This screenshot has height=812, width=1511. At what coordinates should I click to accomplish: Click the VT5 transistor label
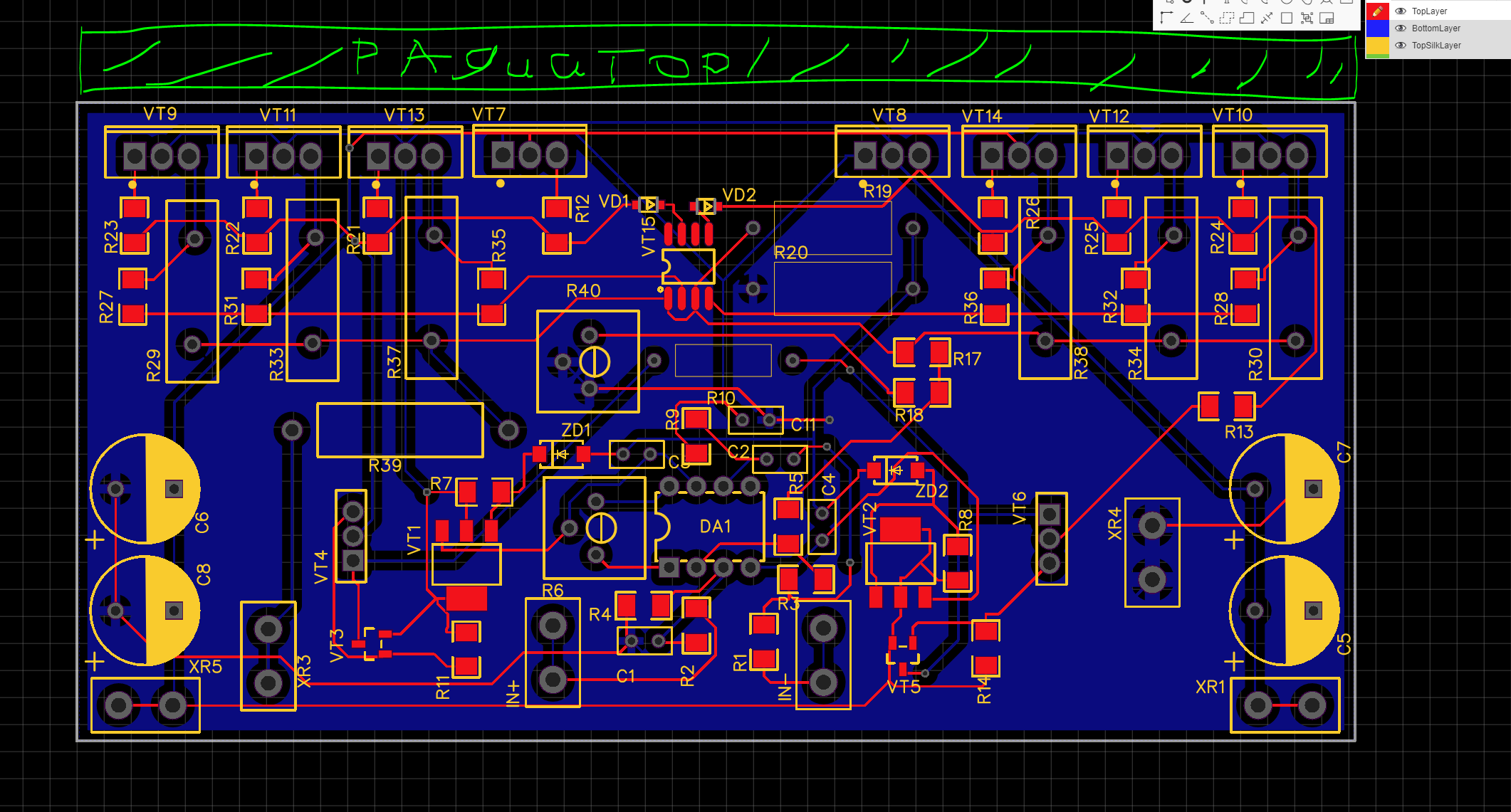coord(904,687)
